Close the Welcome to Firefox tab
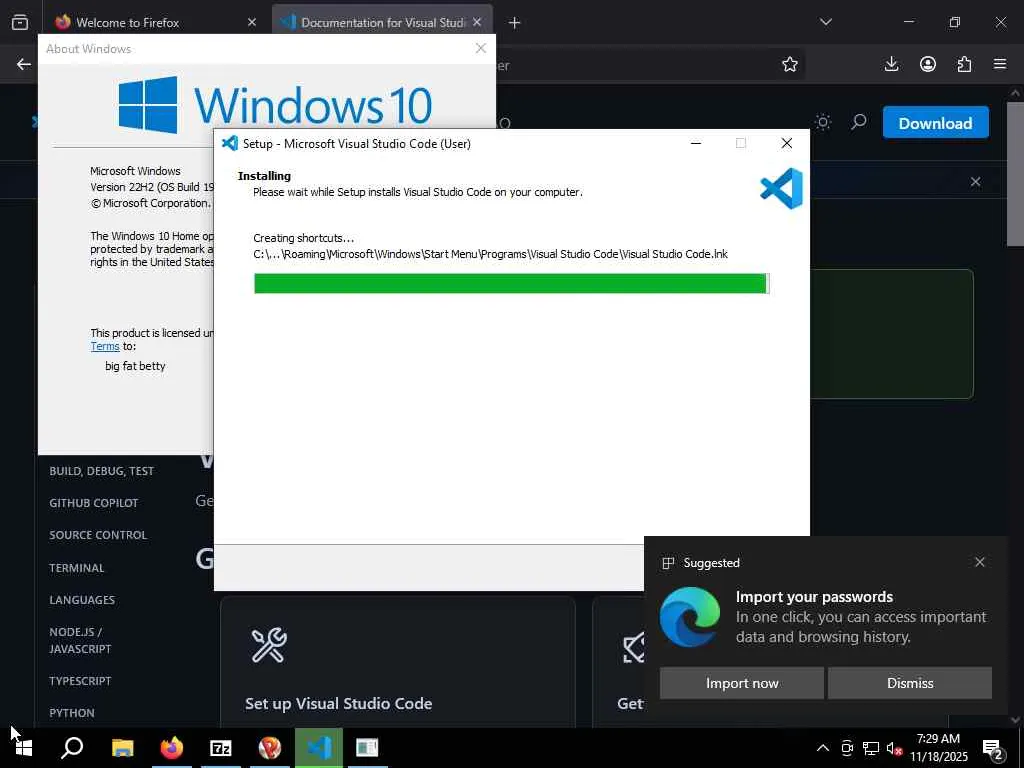Image resolution: width=1024 pixels, height=768 pixels. pyautogui.click(x=252, y=22)
